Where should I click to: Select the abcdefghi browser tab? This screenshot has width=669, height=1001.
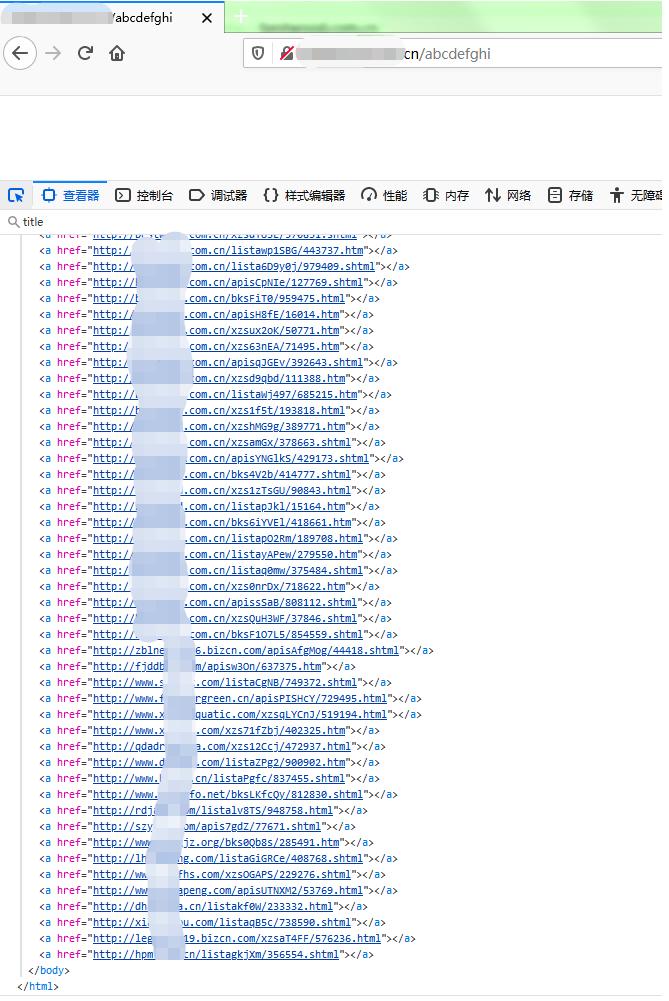tap(112, 17)
